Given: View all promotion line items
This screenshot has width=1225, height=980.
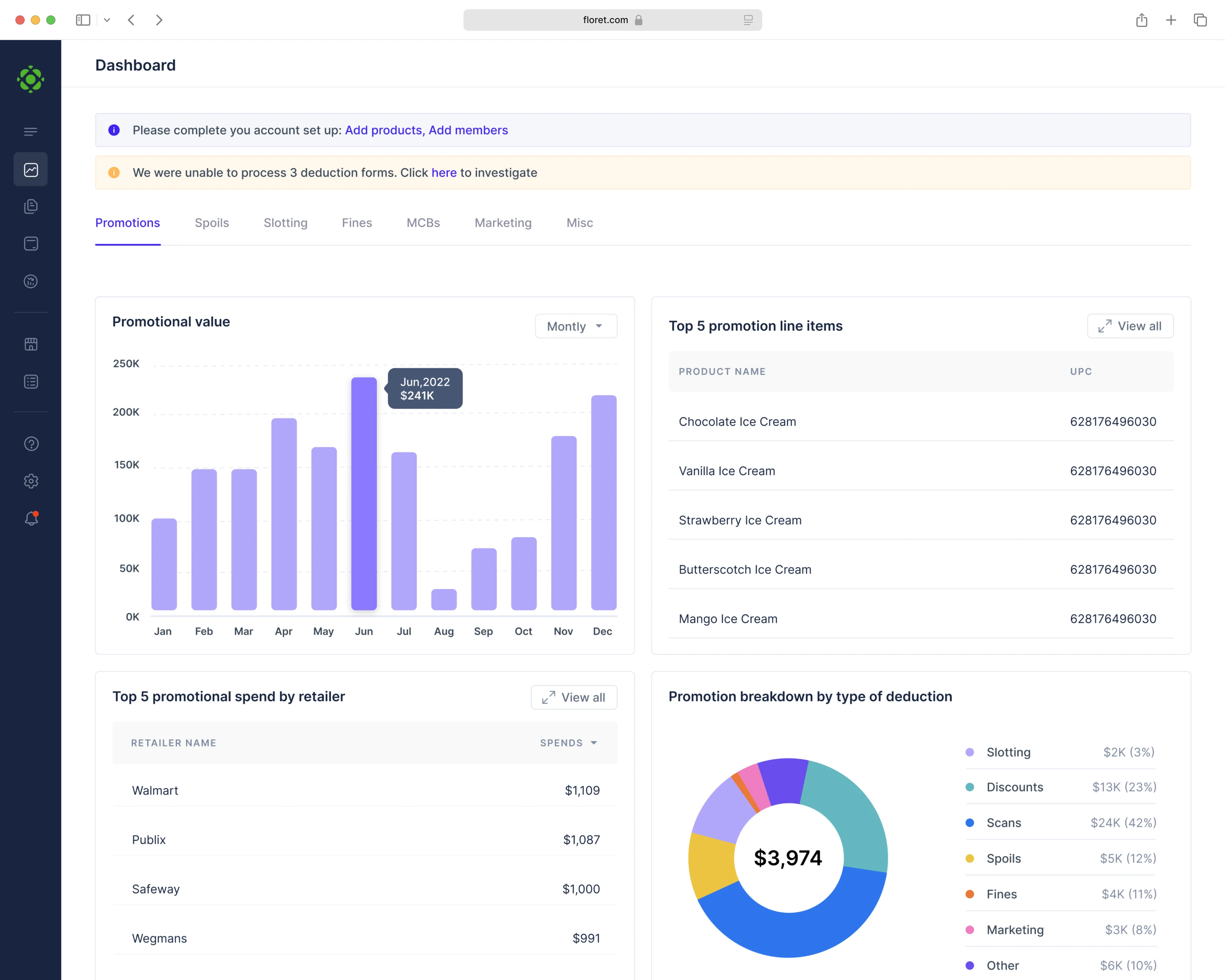Looking at the screenshot, I should (1130, 326).
